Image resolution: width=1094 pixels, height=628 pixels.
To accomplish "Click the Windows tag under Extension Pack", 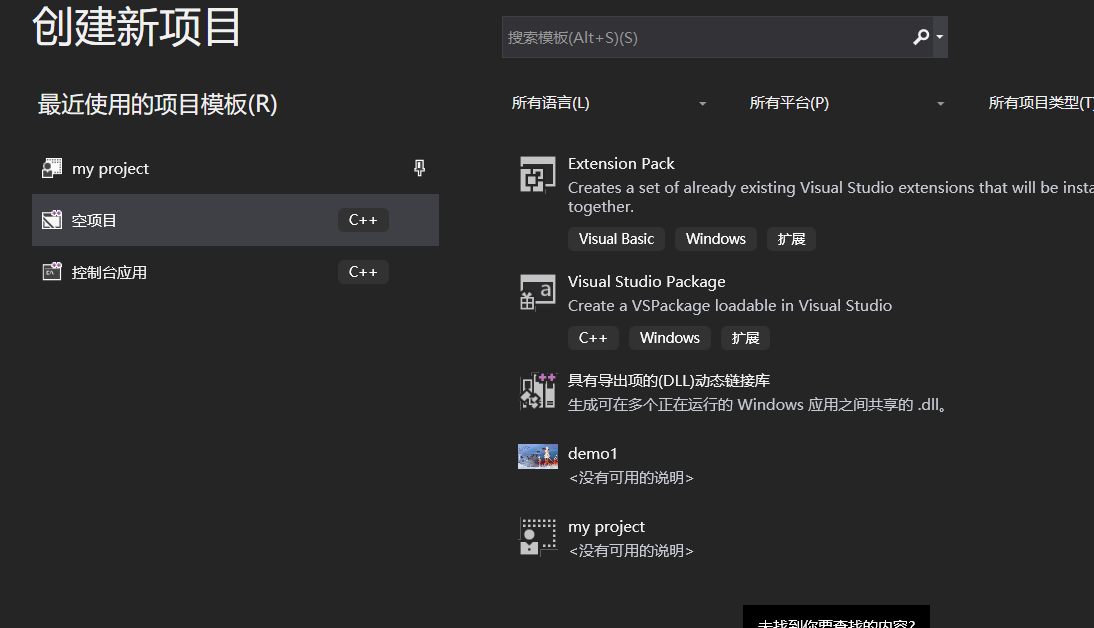I will pyautogui.click(x=716, y=239).
